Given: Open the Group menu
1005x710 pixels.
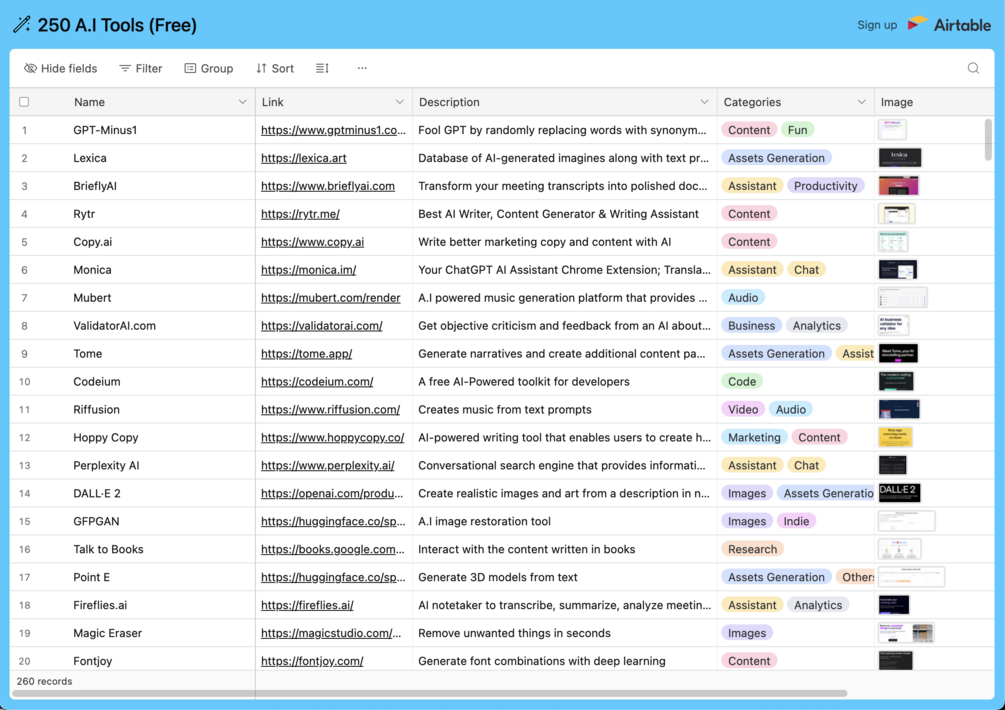Looking at the screenshot, I should pyautogui.click(x=209, y=68).
